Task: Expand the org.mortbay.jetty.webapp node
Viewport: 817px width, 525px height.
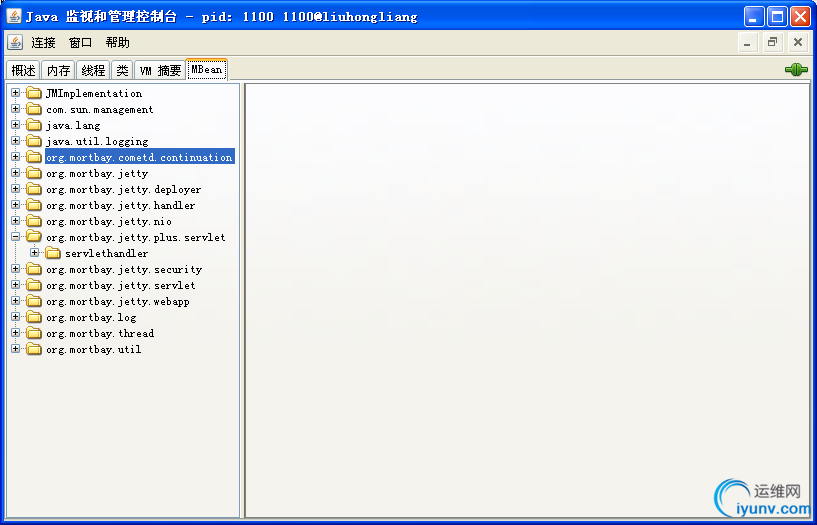Action: click(16, 301)
